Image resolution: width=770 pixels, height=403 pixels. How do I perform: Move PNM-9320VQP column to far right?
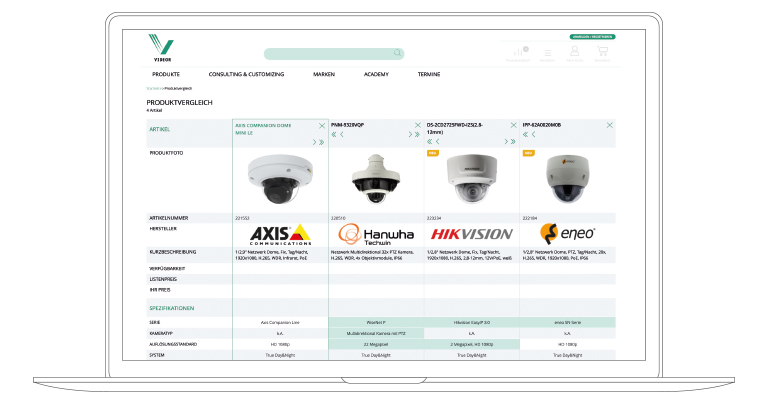pos(417,134)
